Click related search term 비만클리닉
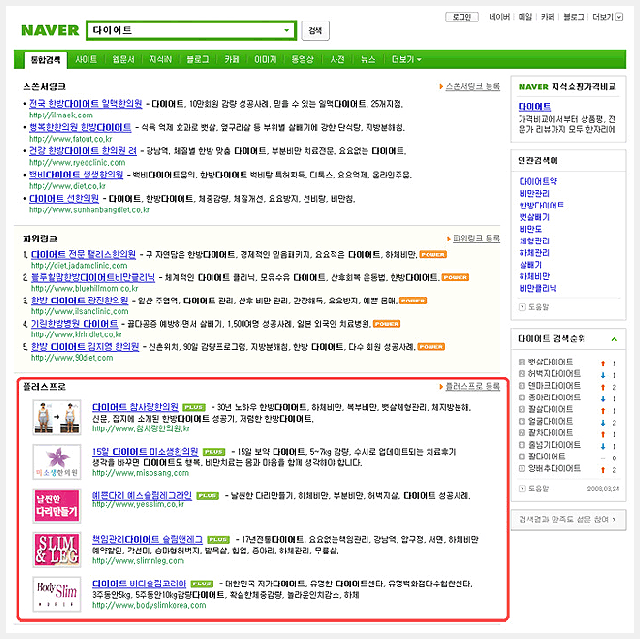Viewport: 640px width, 639px height. 538,288
